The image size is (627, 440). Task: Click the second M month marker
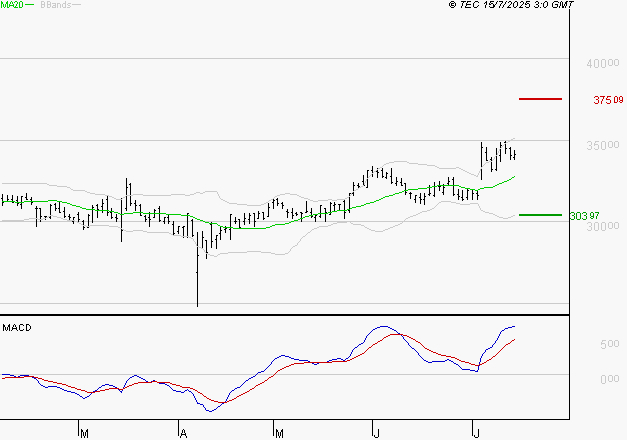pos(277,433)
